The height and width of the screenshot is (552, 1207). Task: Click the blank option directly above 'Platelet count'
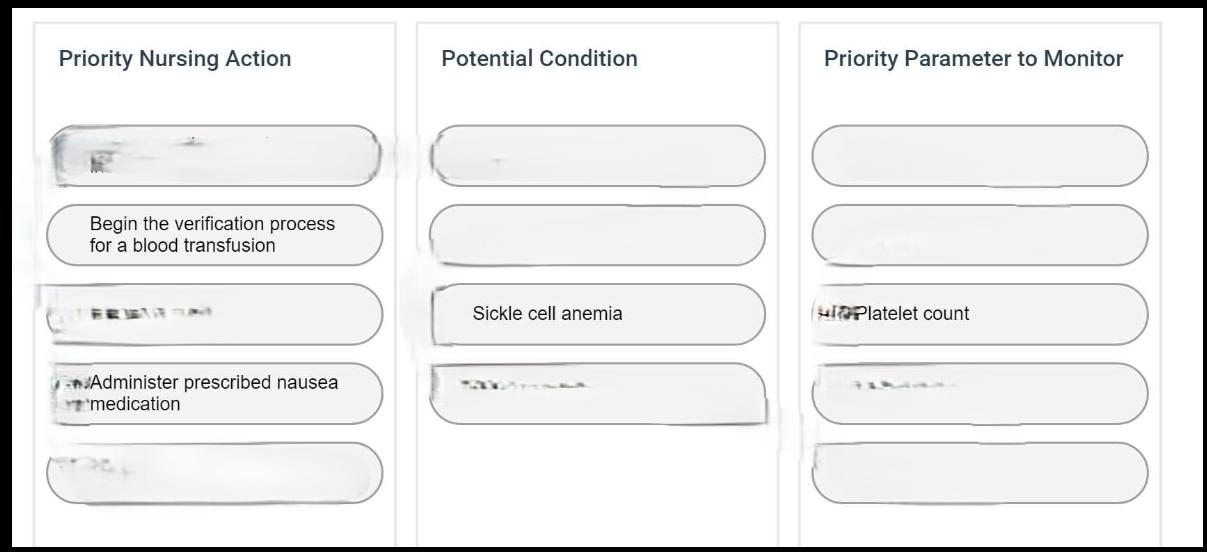(x=979, y=235)
